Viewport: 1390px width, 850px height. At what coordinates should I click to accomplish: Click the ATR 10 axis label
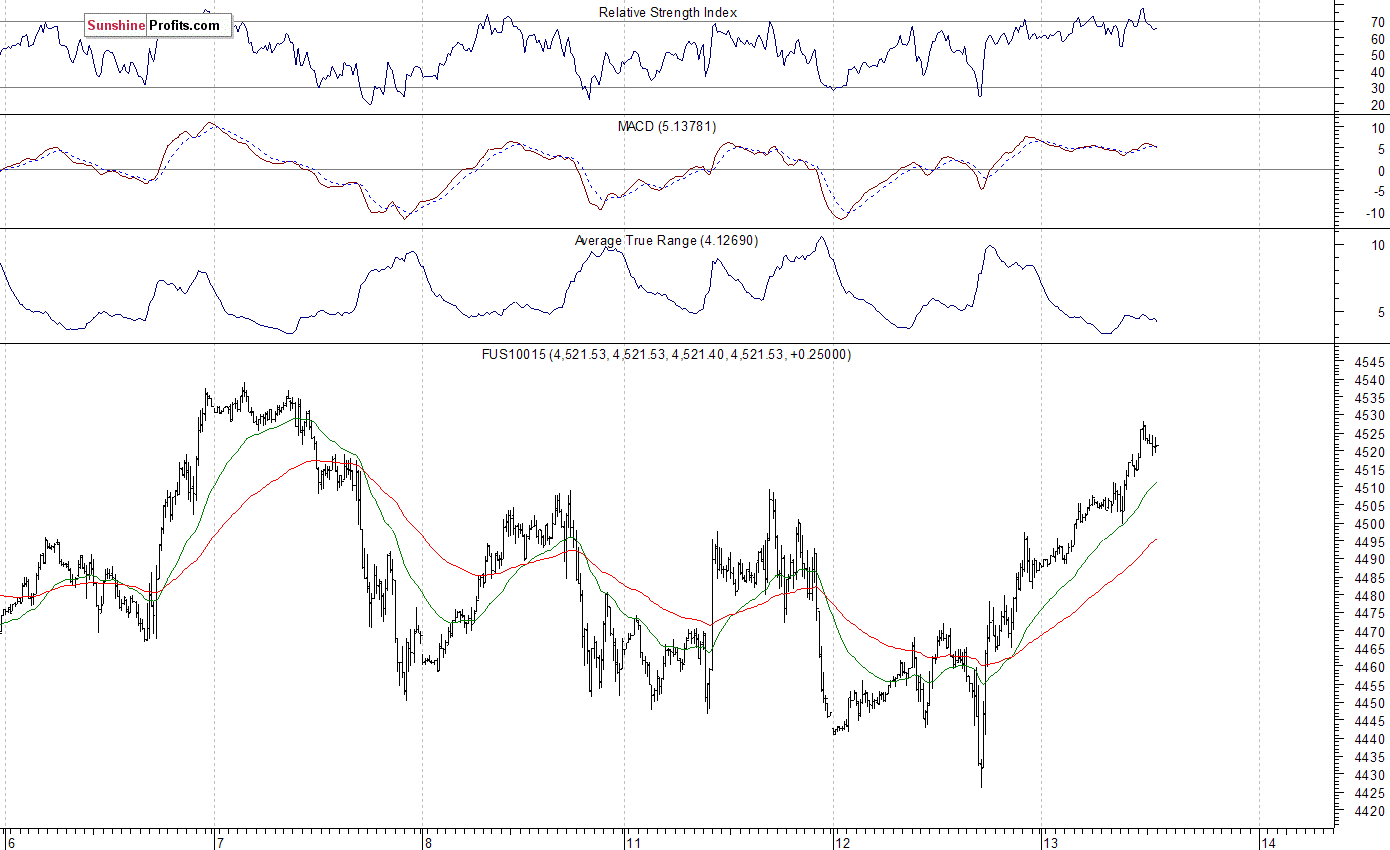(x=1378, y=245)
